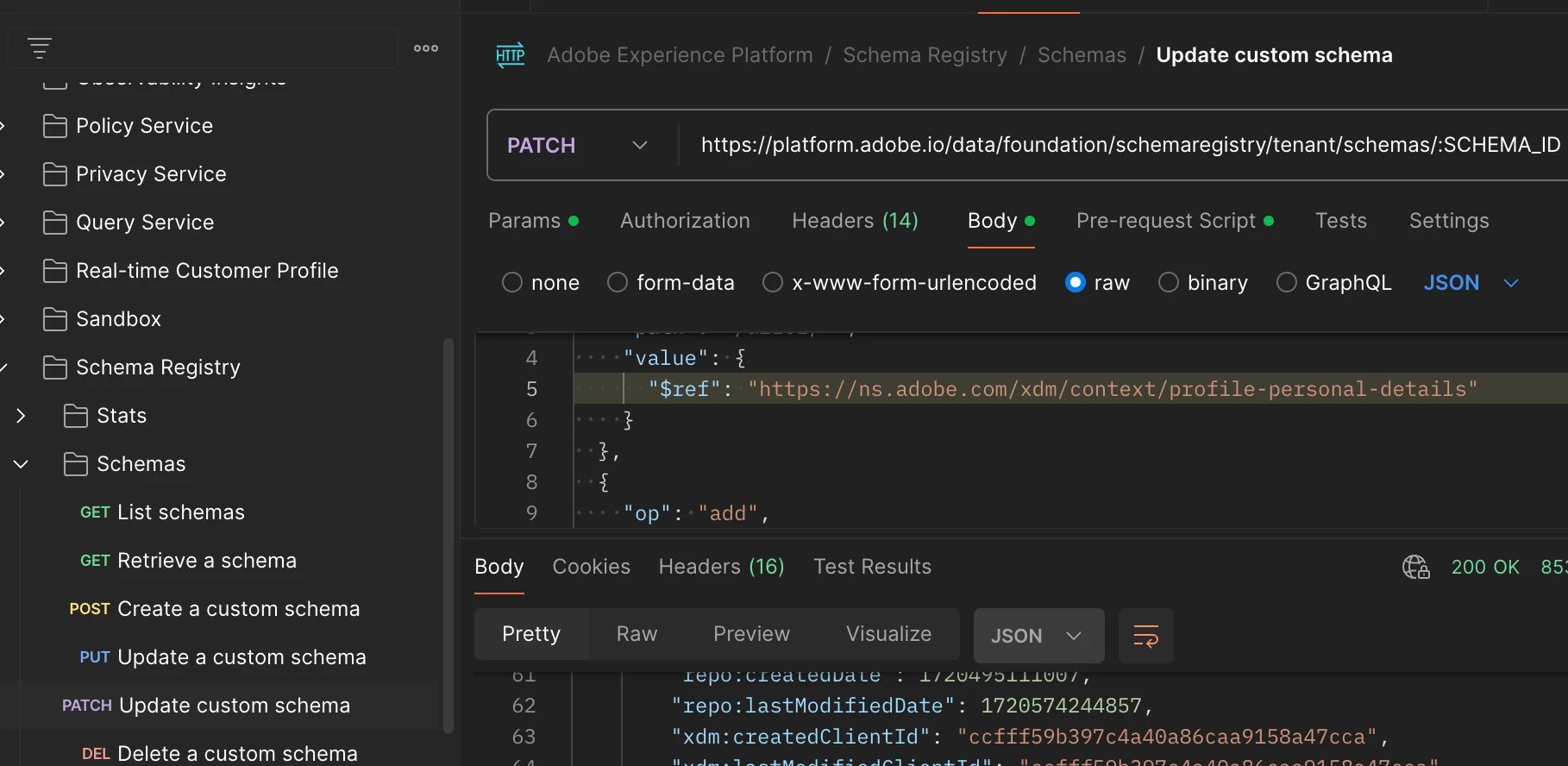The height and width of the screenshot is (766, 1568).
Task: Open the request body JSON format dropdown
Action: 1471,283
